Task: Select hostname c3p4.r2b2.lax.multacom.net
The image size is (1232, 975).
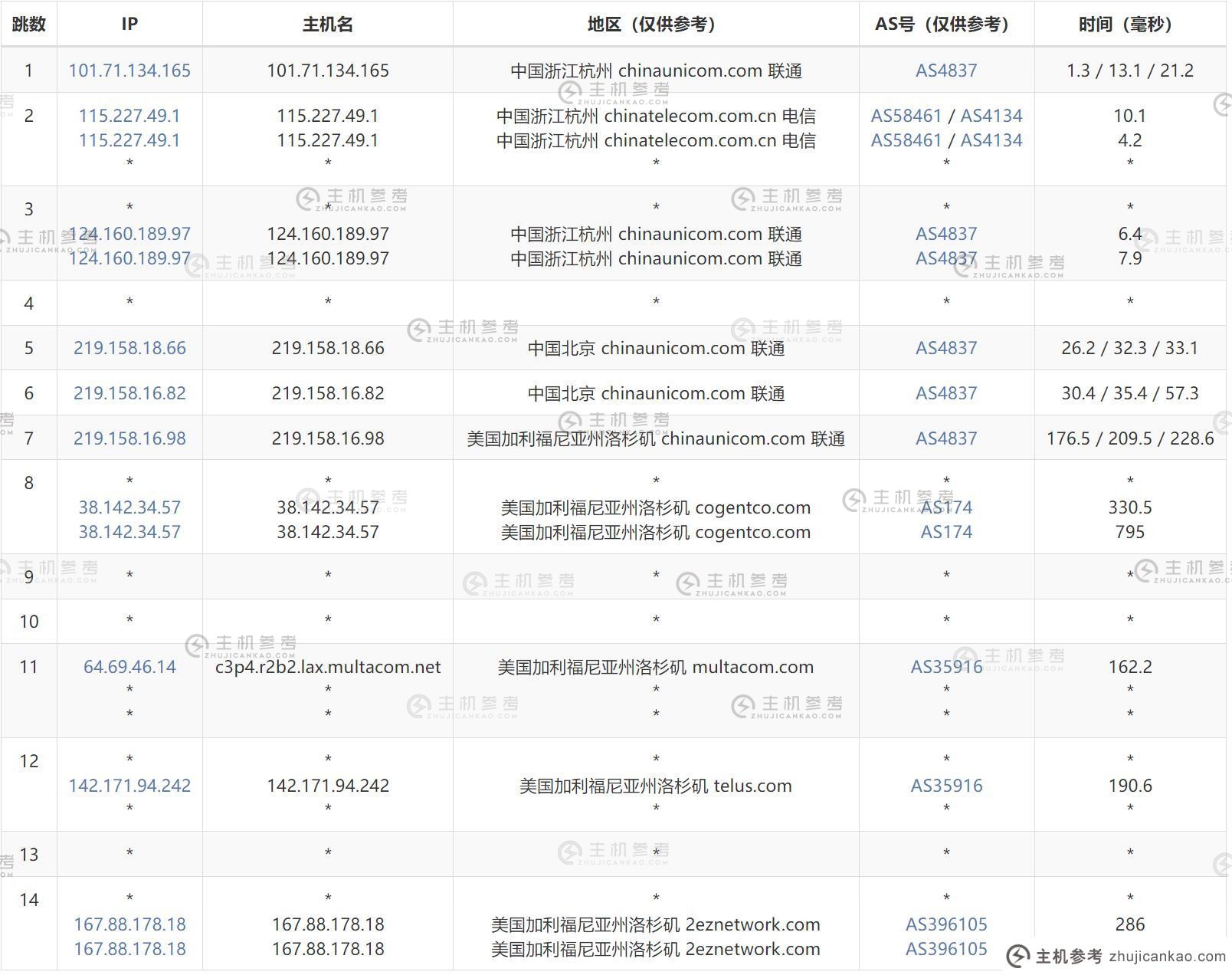Action: point(328,667)
